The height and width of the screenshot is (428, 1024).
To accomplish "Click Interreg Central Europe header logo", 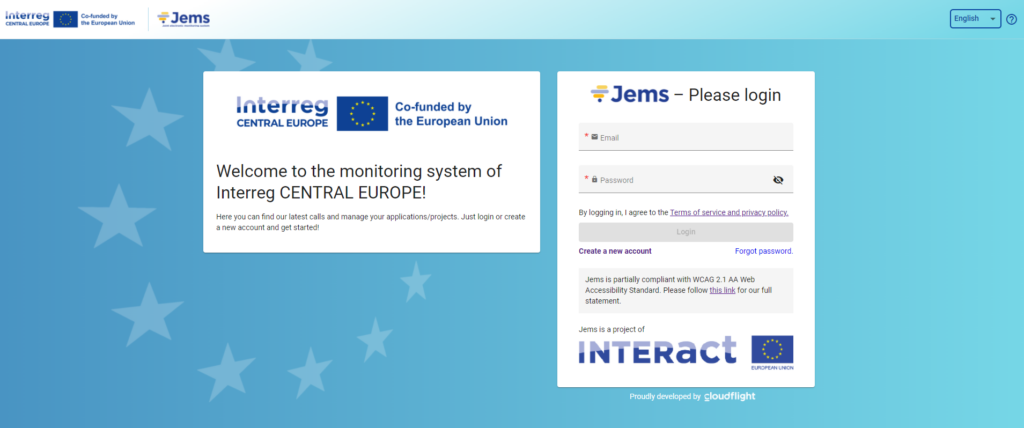I will [x=70, y=19].
